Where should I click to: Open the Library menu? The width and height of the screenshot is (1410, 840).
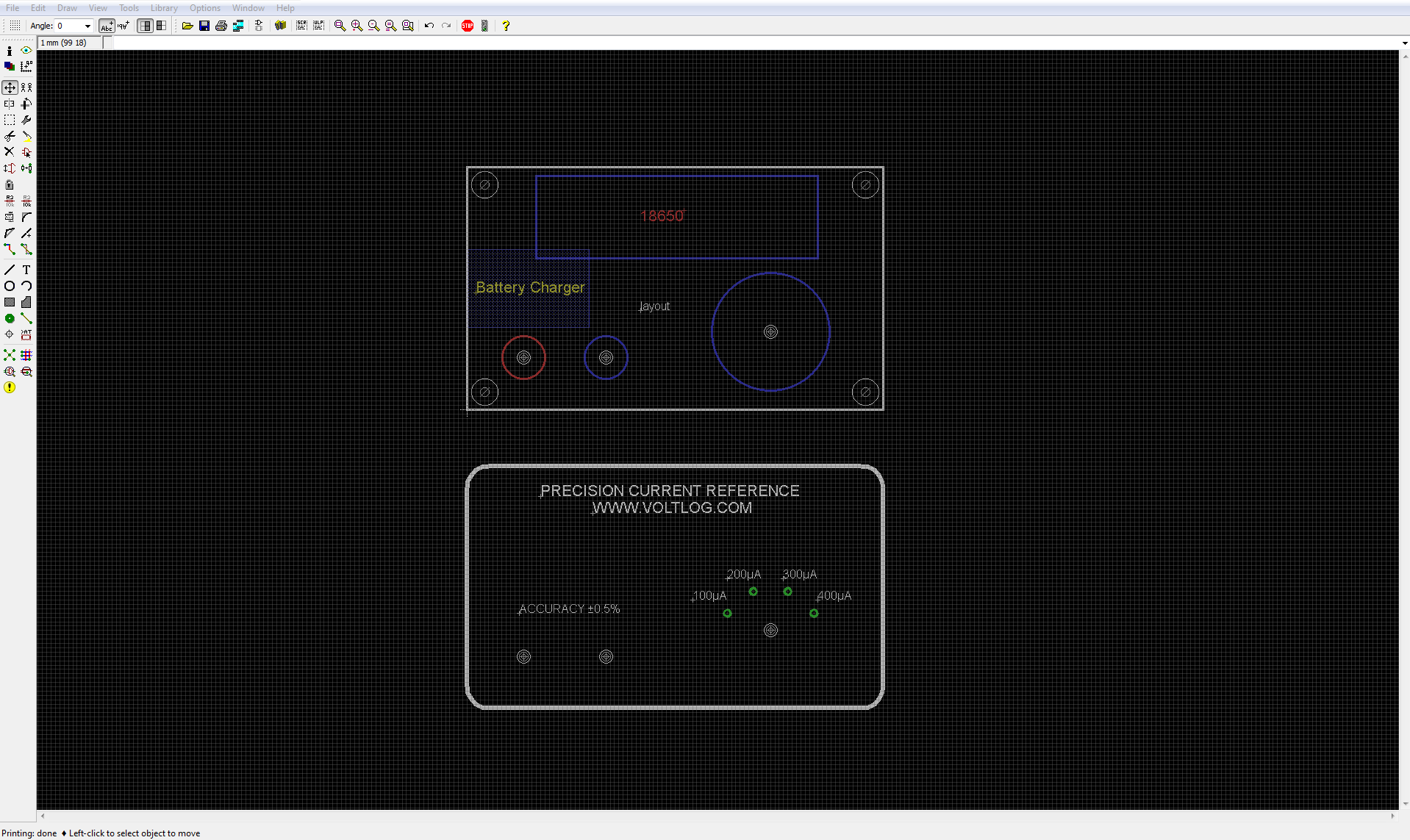tap(163, 7)
